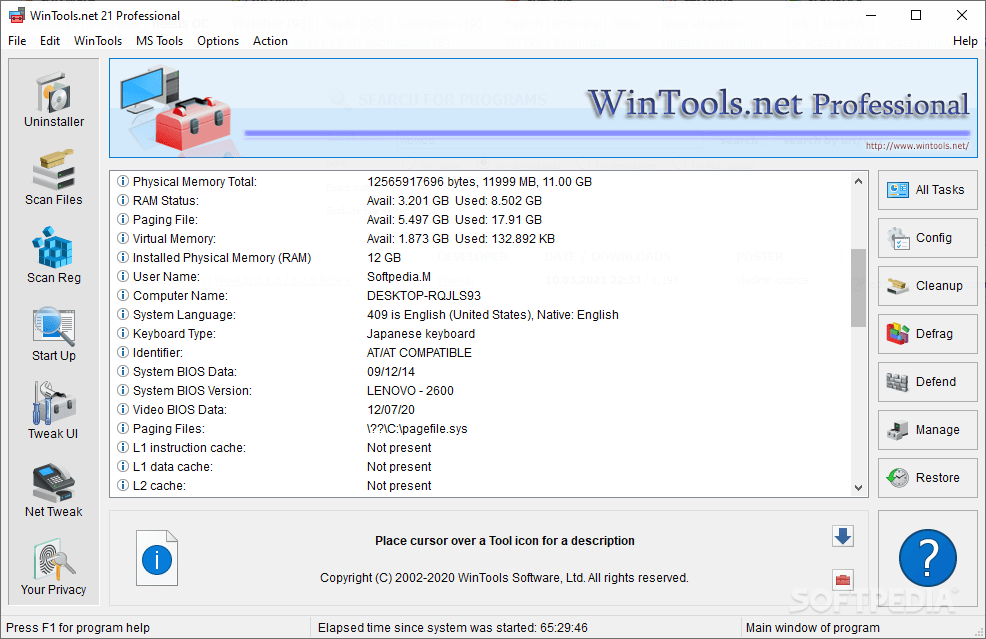This screenshot has height=639, width=986.
Task: Open the WinTools menu
Action: (x=98, y=41)
